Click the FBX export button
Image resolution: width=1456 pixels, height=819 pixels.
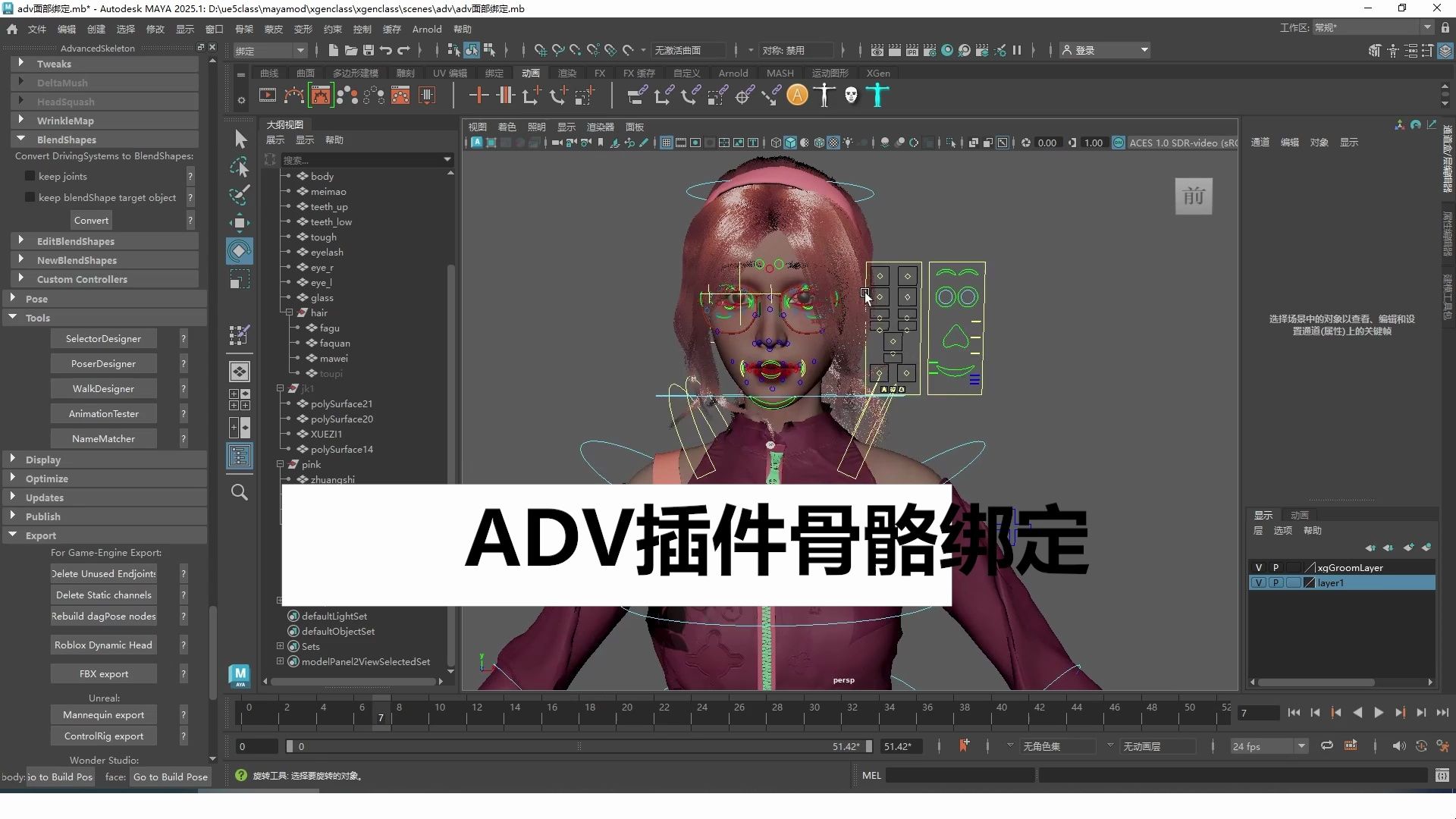click(103, 673)
